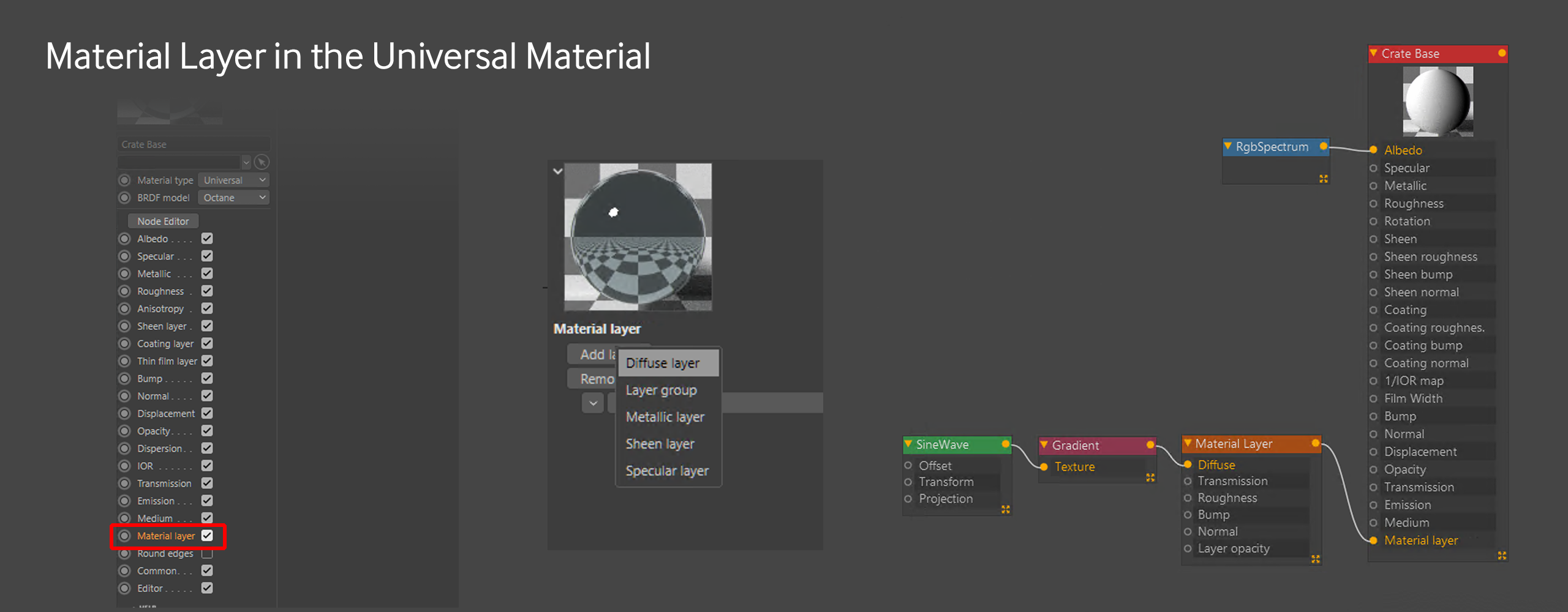Click the Crate Base material name field
This screenshot has height=612, width=1568.
(x=193, y=144)
